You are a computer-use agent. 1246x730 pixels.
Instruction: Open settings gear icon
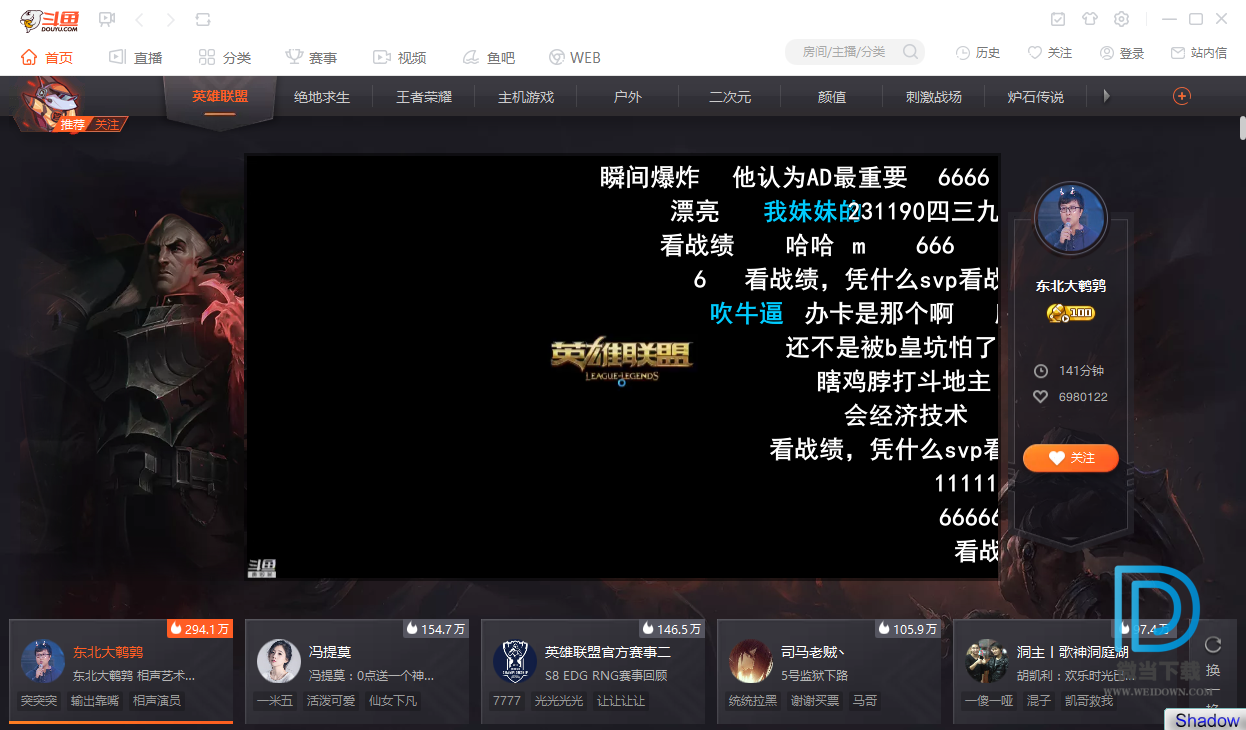point(1122,19)
